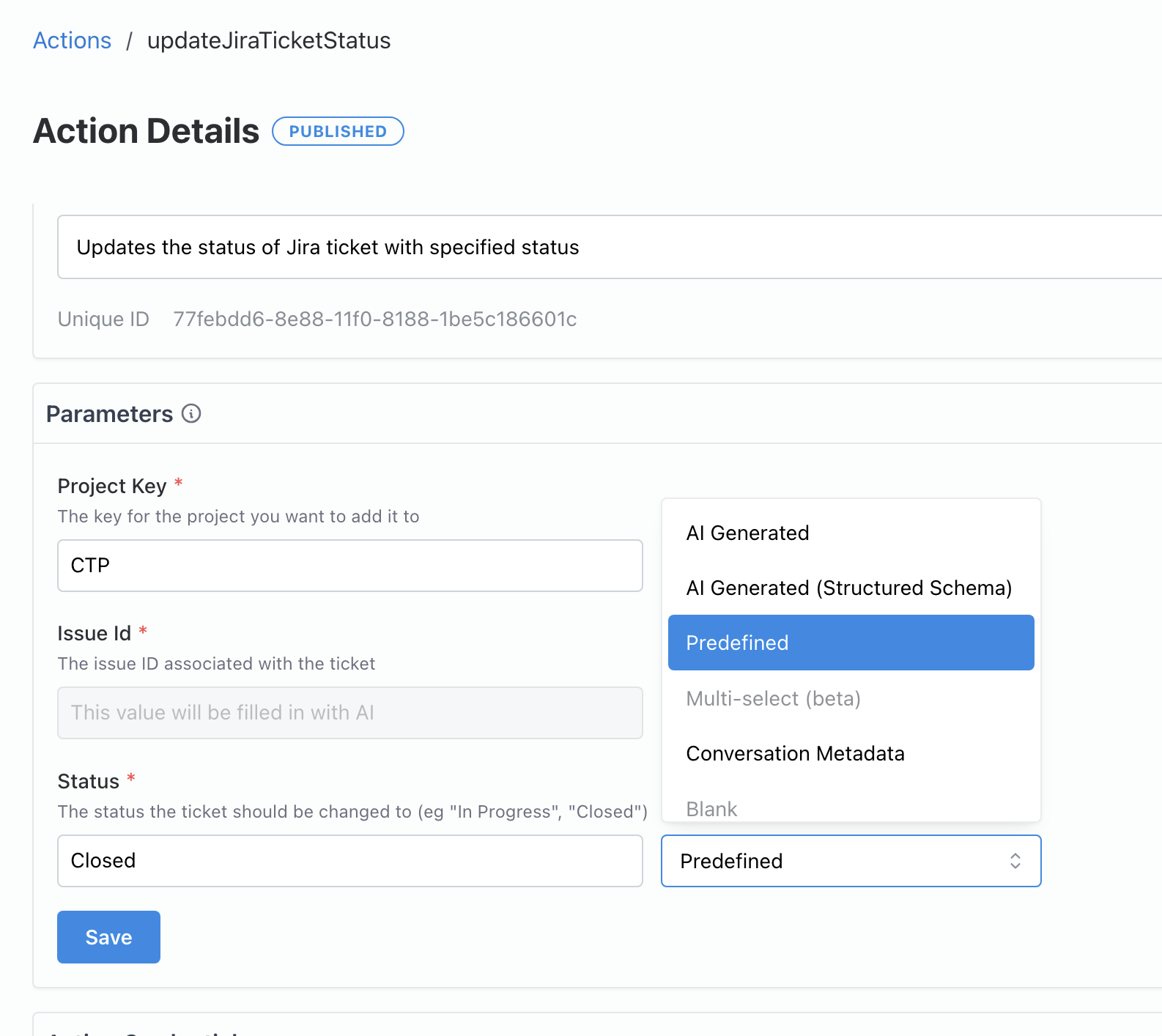Click the Status field containing Closed
This screenshot has width=1162, height=1036.
point(349,861)
